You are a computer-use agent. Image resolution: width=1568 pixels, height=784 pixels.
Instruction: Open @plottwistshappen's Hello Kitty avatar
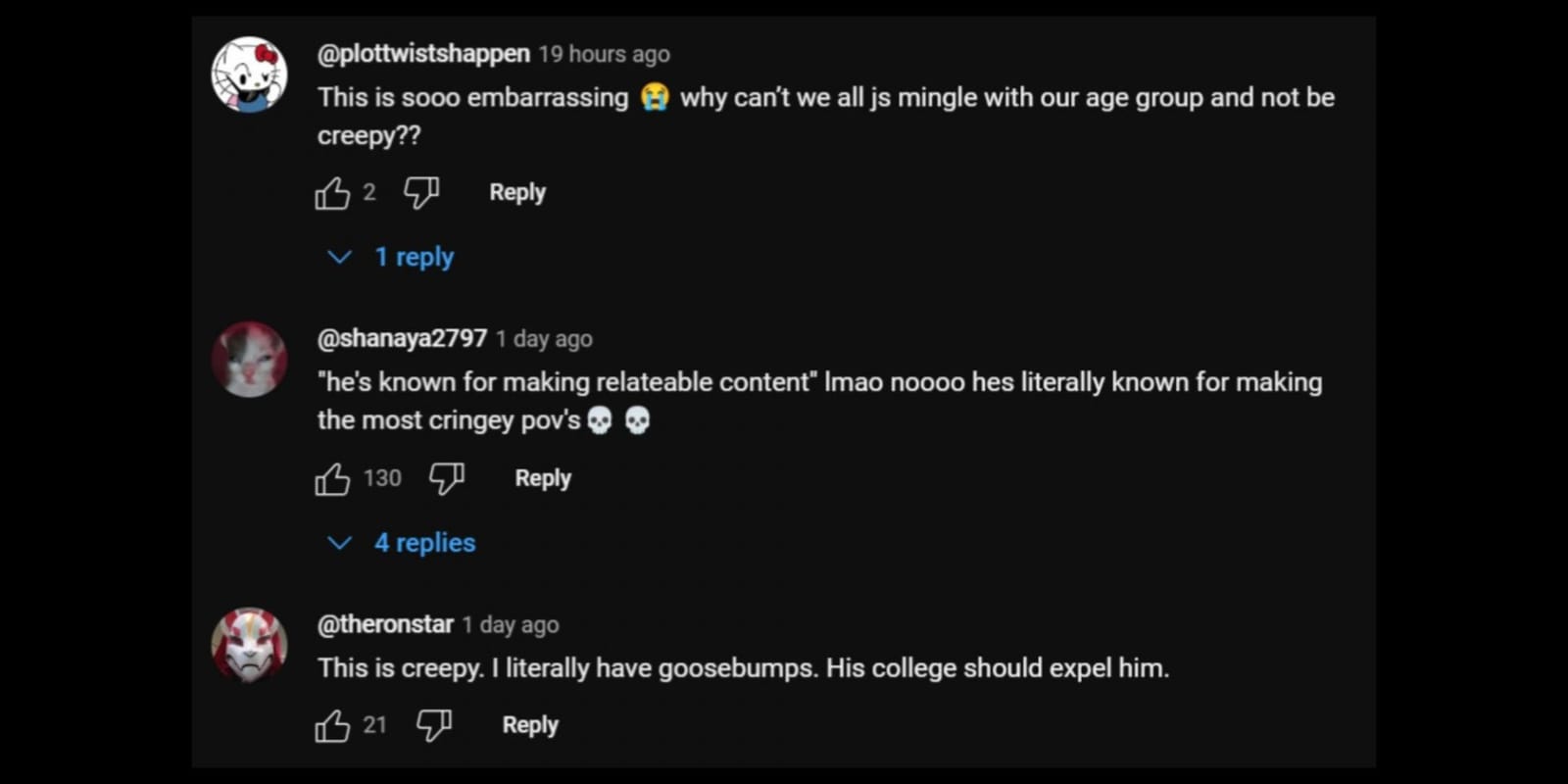250,75
